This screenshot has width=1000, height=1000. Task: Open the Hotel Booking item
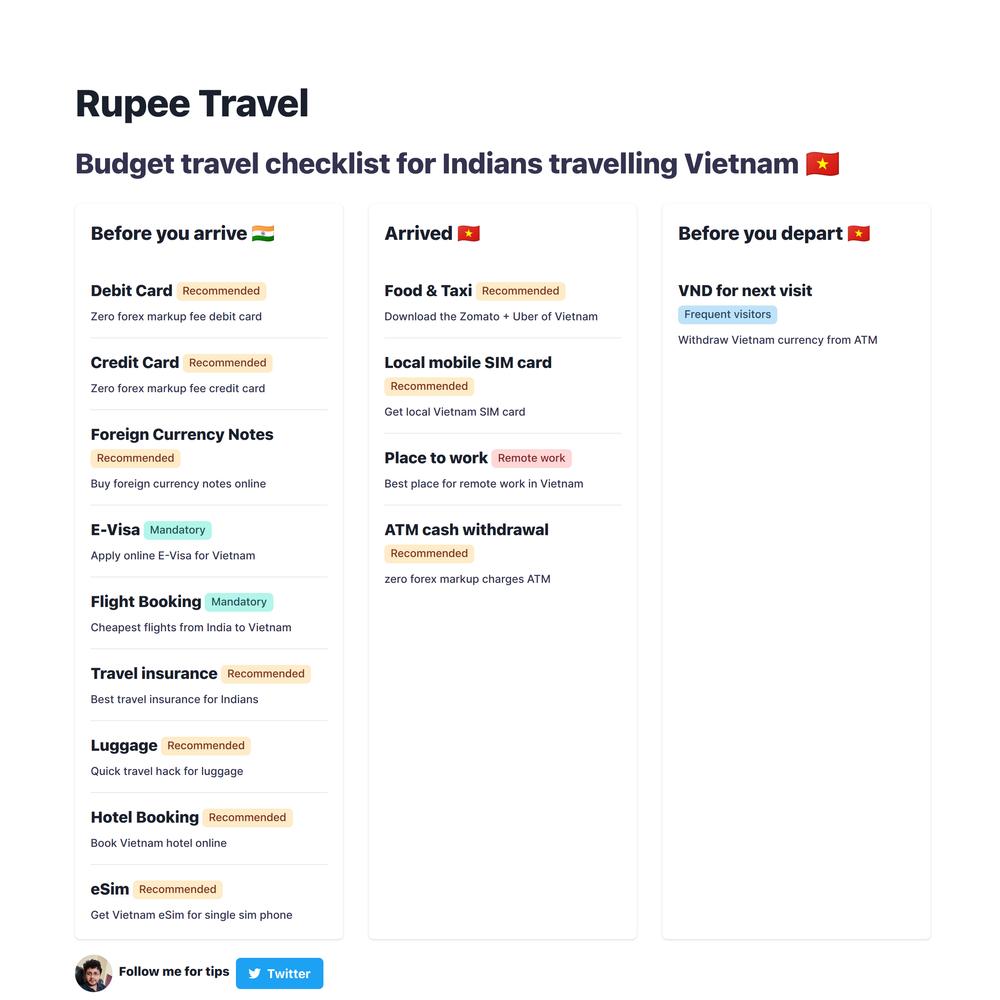(209, 829)
